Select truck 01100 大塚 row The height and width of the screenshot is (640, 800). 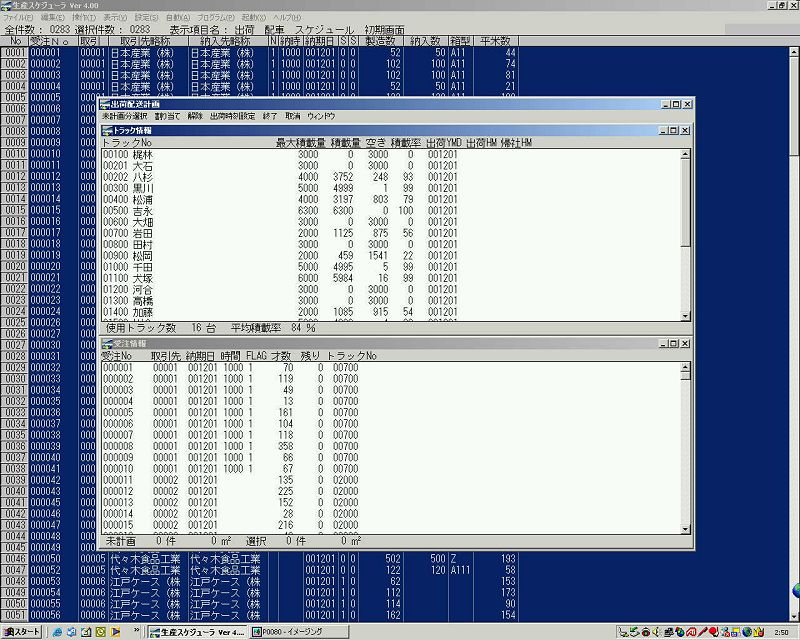(x=391, y=278)
